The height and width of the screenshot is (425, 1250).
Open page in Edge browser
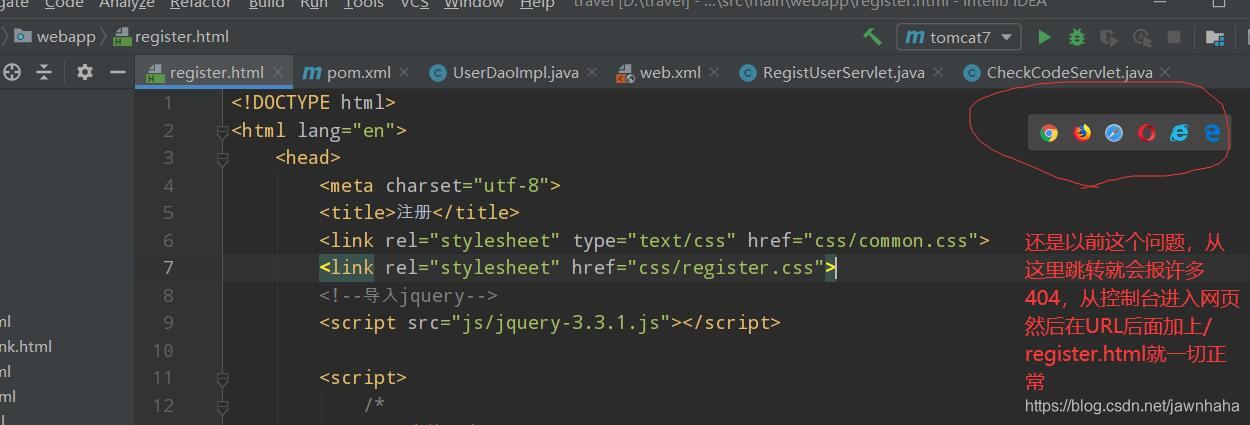click(x=1212, y=133)
